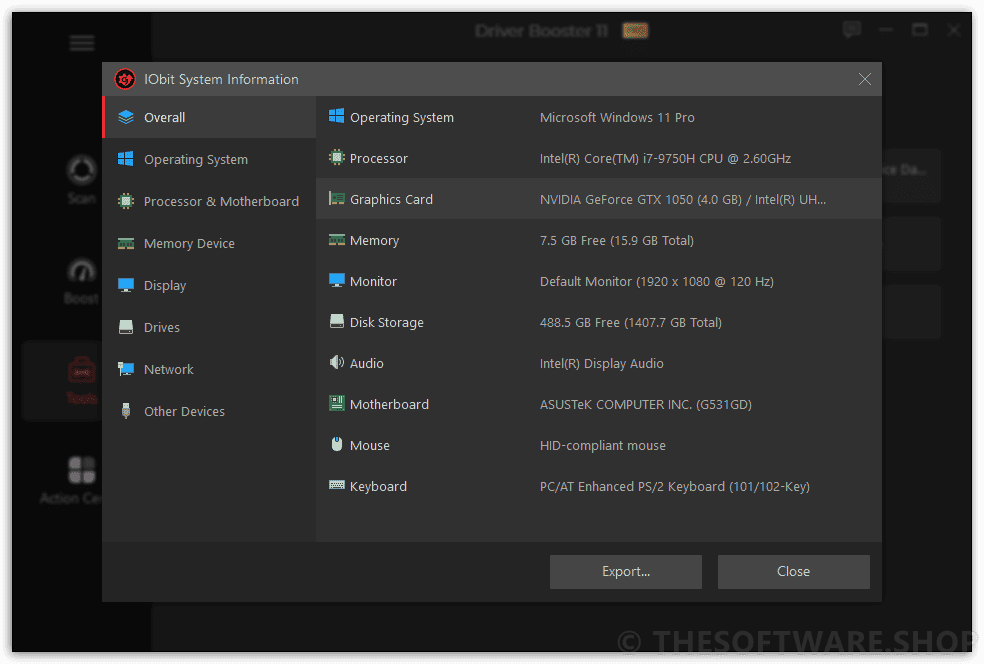Select the NVIDIA GeForce GTX 1050 value
The image size is (984, 664).
(x=683, y=200)
